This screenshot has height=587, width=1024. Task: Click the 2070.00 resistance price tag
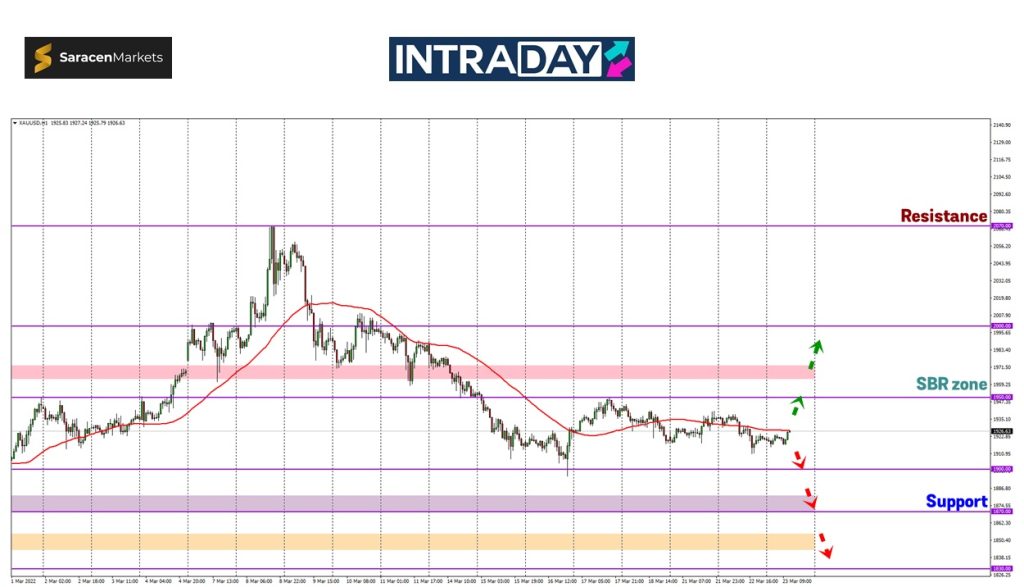coord(1000,226)
